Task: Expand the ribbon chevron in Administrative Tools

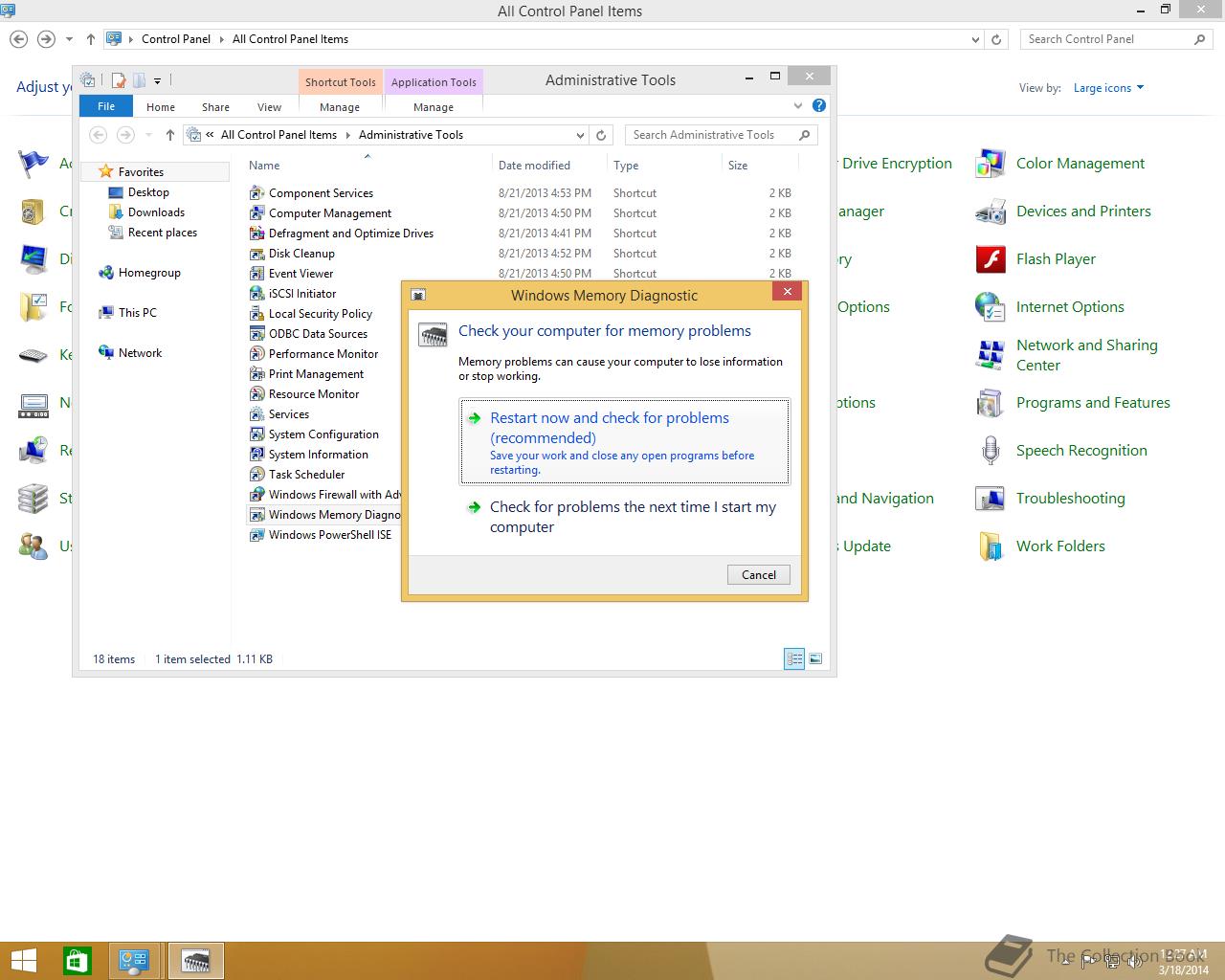Action: pos(797,106)
